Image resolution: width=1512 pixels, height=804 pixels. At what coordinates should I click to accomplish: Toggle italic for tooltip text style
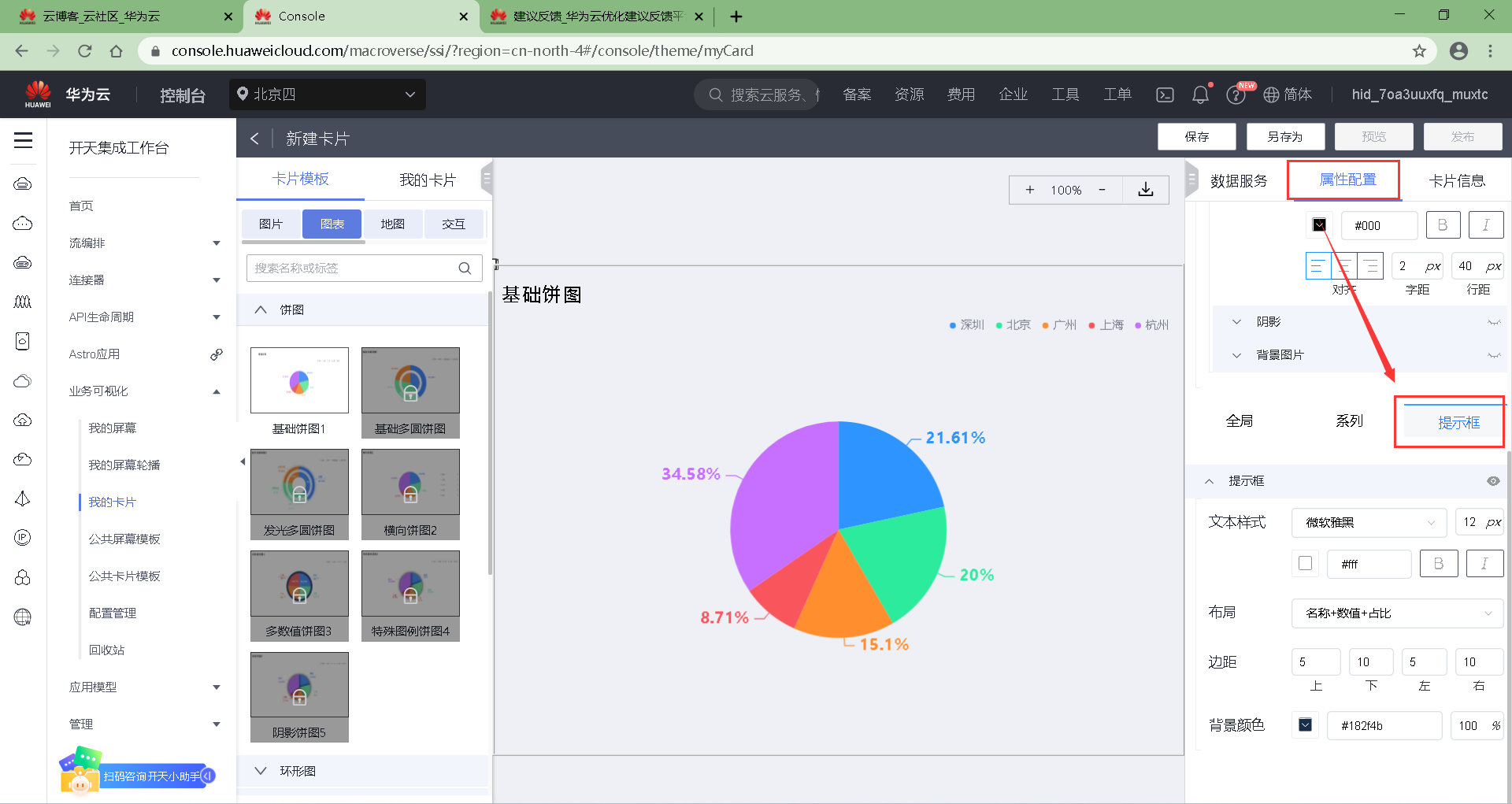pyautogui.click(x=1484, y=564)
